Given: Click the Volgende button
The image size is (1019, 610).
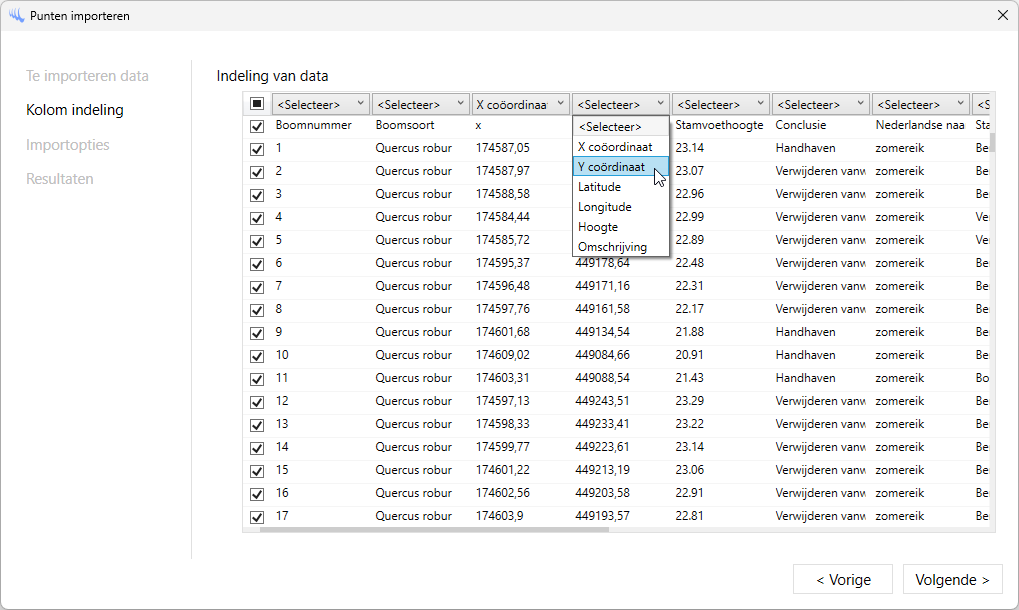Looking at the screenshot, I should (952, 580).
